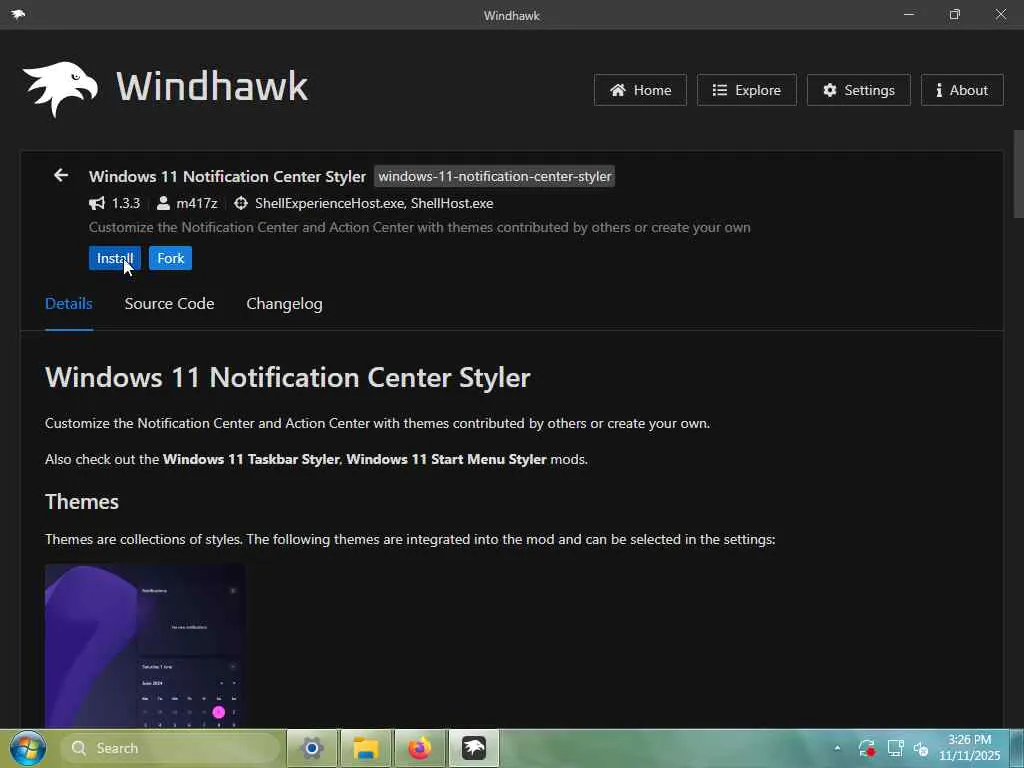Screen dimensions: 1024x768
Task: Click the vertical scrollbar thumb
Action: pos(1017,174)
